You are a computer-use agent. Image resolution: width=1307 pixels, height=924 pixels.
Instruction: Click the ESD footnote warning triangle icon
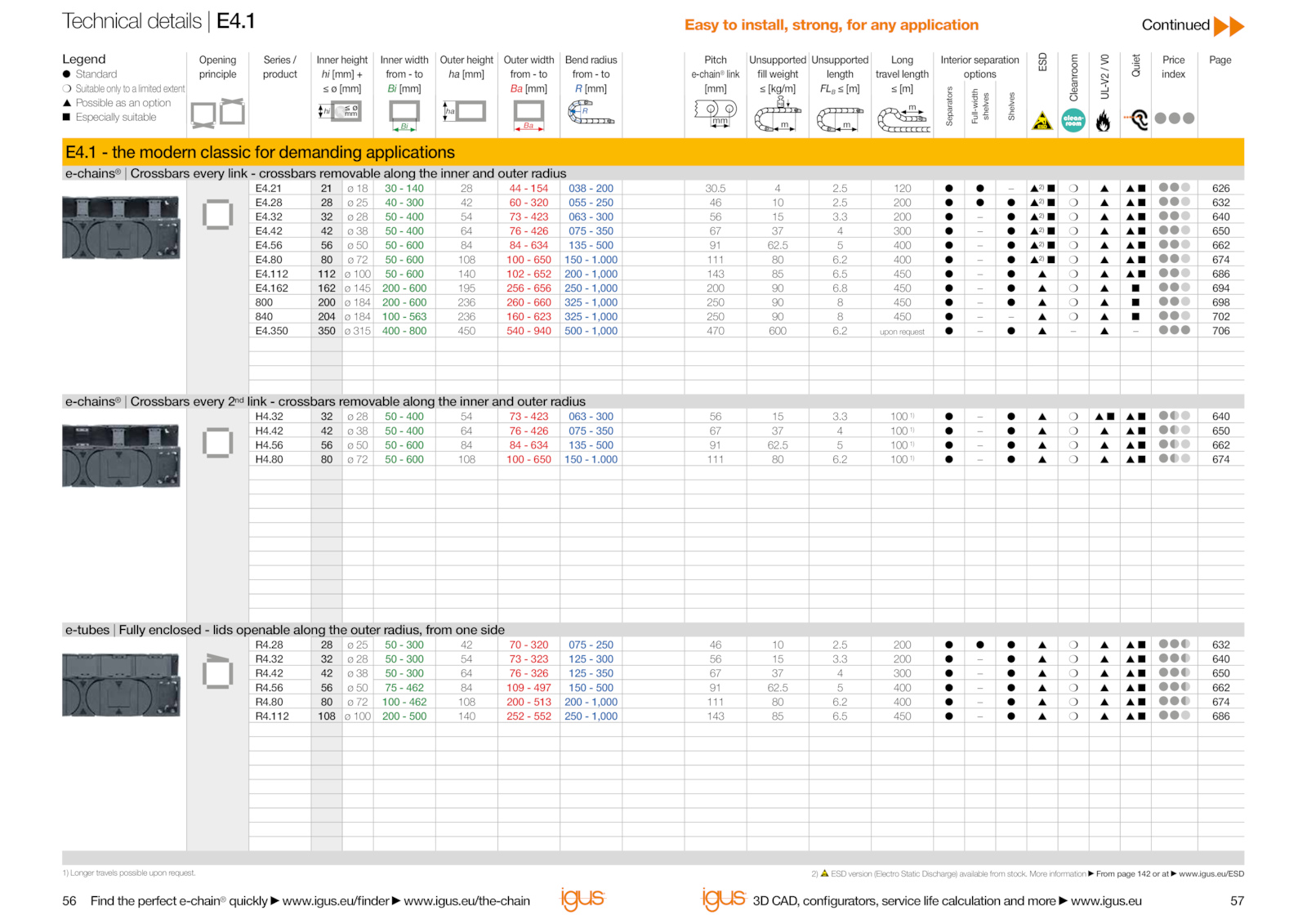click(x=824, y=873)
